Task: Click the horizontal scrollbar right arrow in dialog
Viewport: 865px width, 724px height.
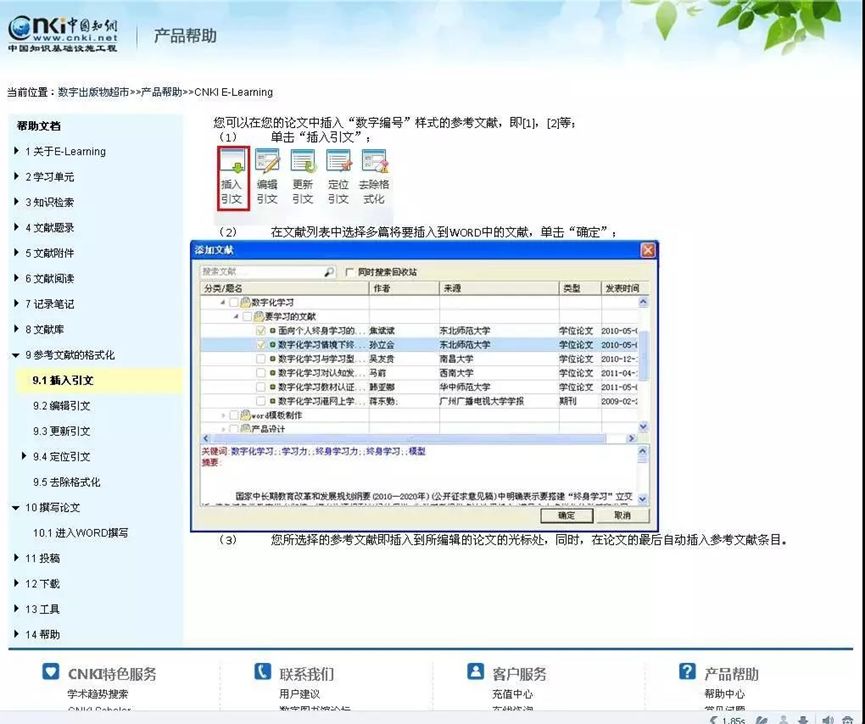Action: coord(632,438)
